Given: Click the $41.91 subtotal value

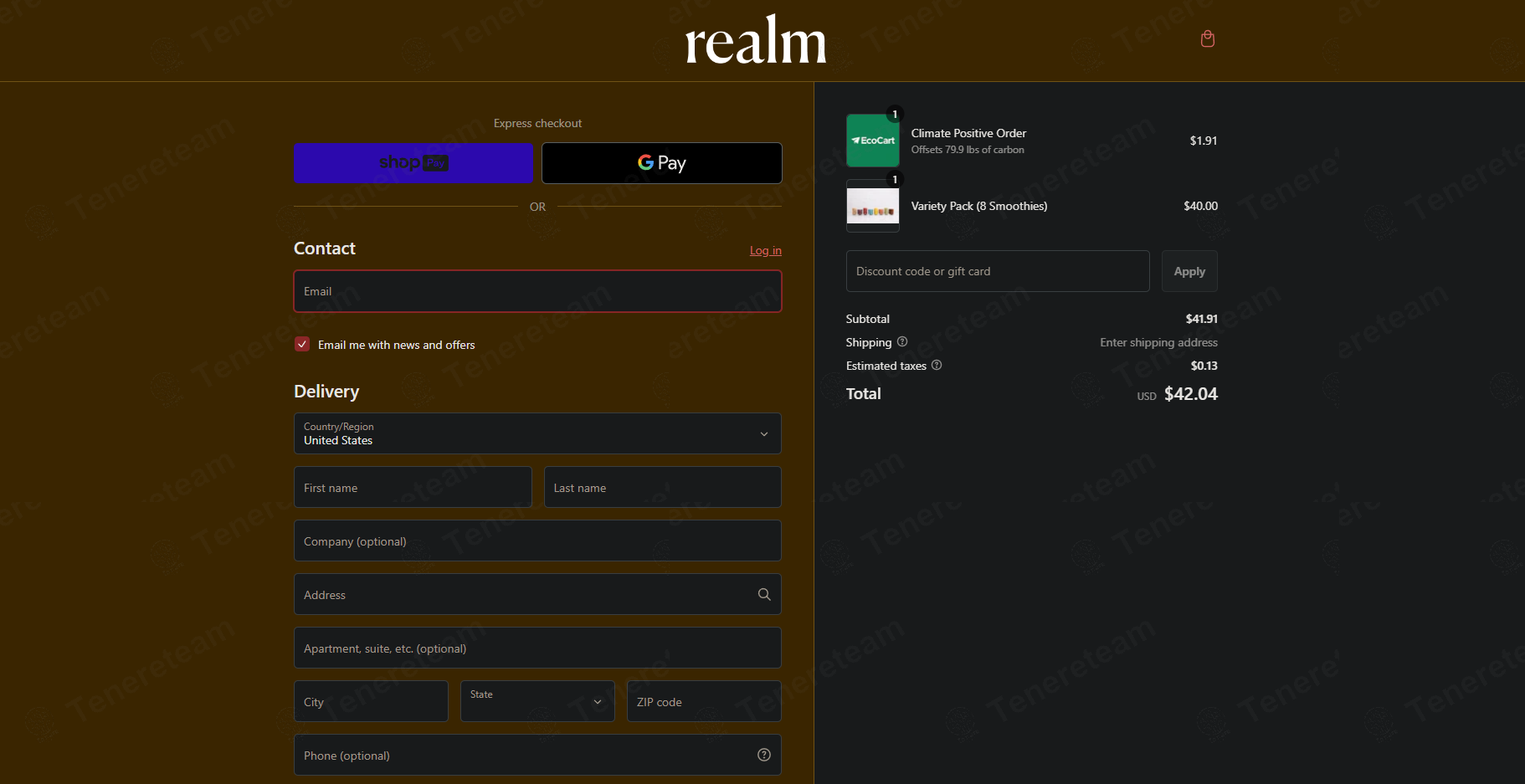Looking at the screenshot, I should click(1202, 319).
